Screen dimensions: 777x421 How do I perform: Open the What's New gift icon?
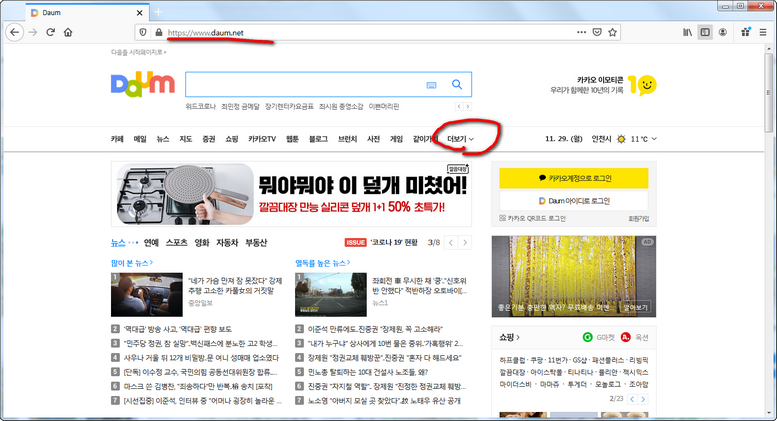[745, 32]
